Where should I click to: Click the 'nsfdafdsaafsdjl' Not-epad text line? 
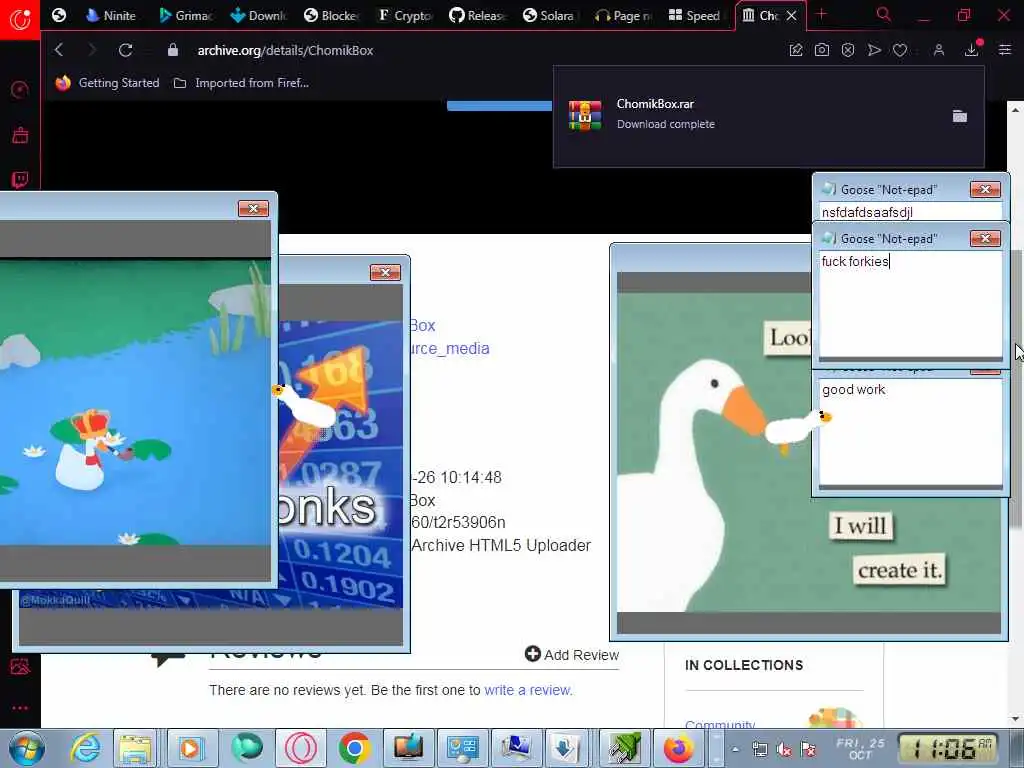(x=910, y=212)
